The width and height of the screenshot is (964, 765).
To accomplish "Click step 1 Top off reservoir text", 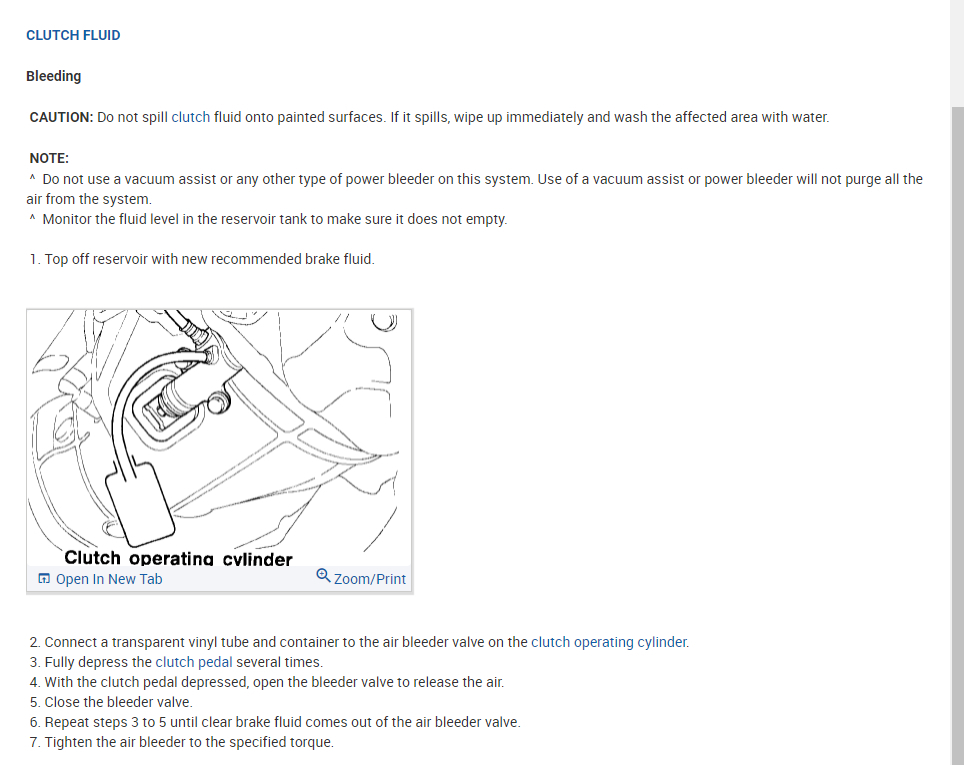I will click(202, 259).
